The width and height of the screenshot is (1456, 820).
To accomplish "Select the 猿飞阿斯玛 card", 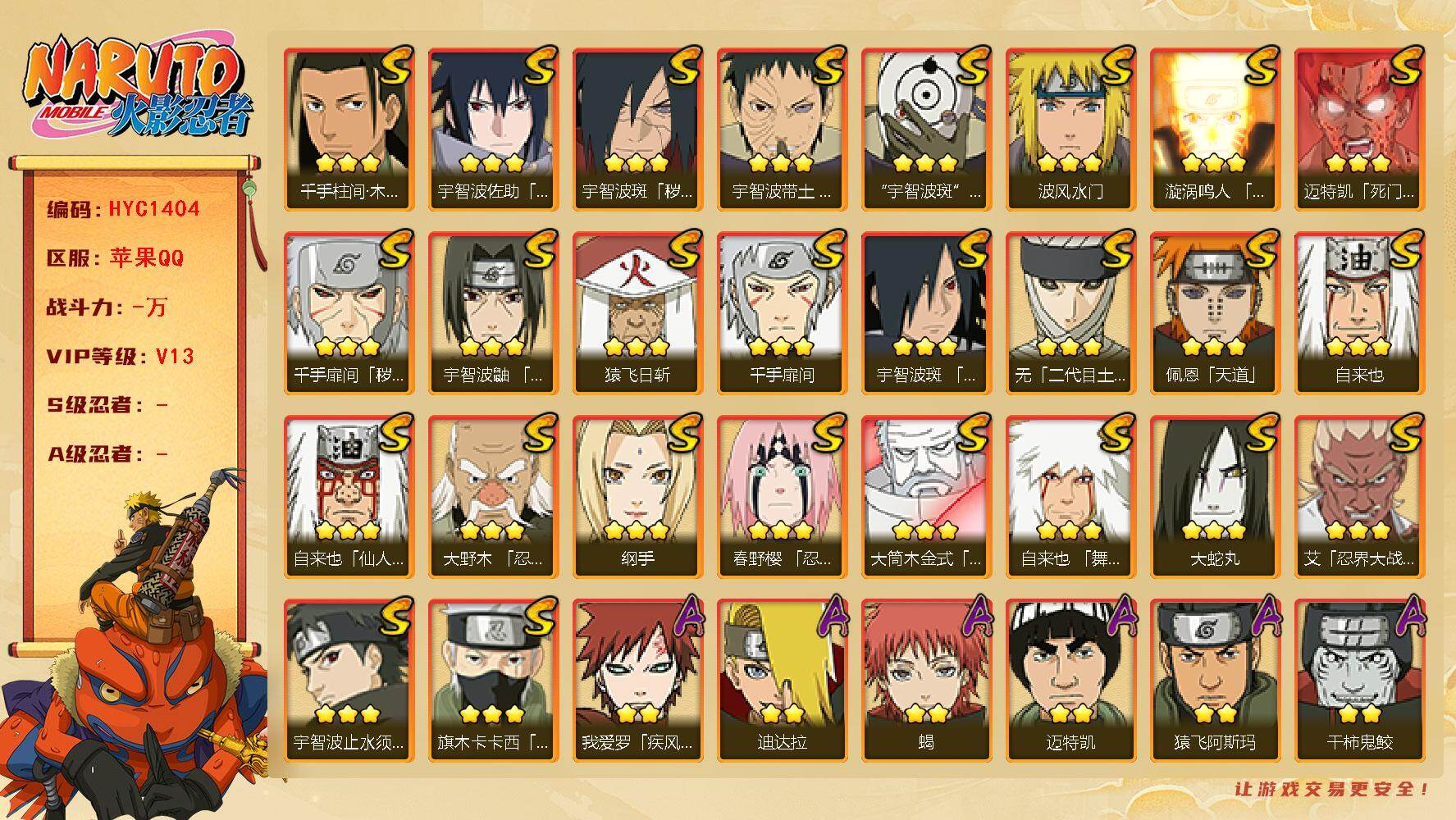I will click(x=1215, y=680).
